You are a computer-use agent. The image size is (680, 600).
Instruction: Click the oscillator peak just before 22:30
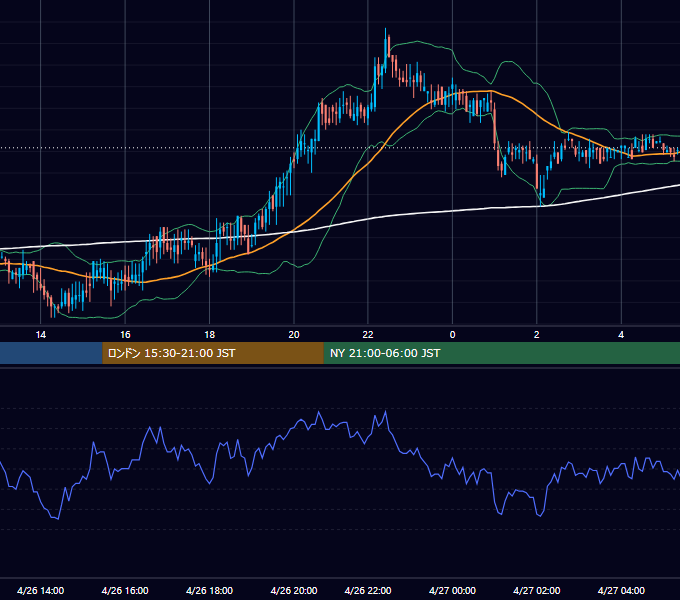tap(386, 413)
